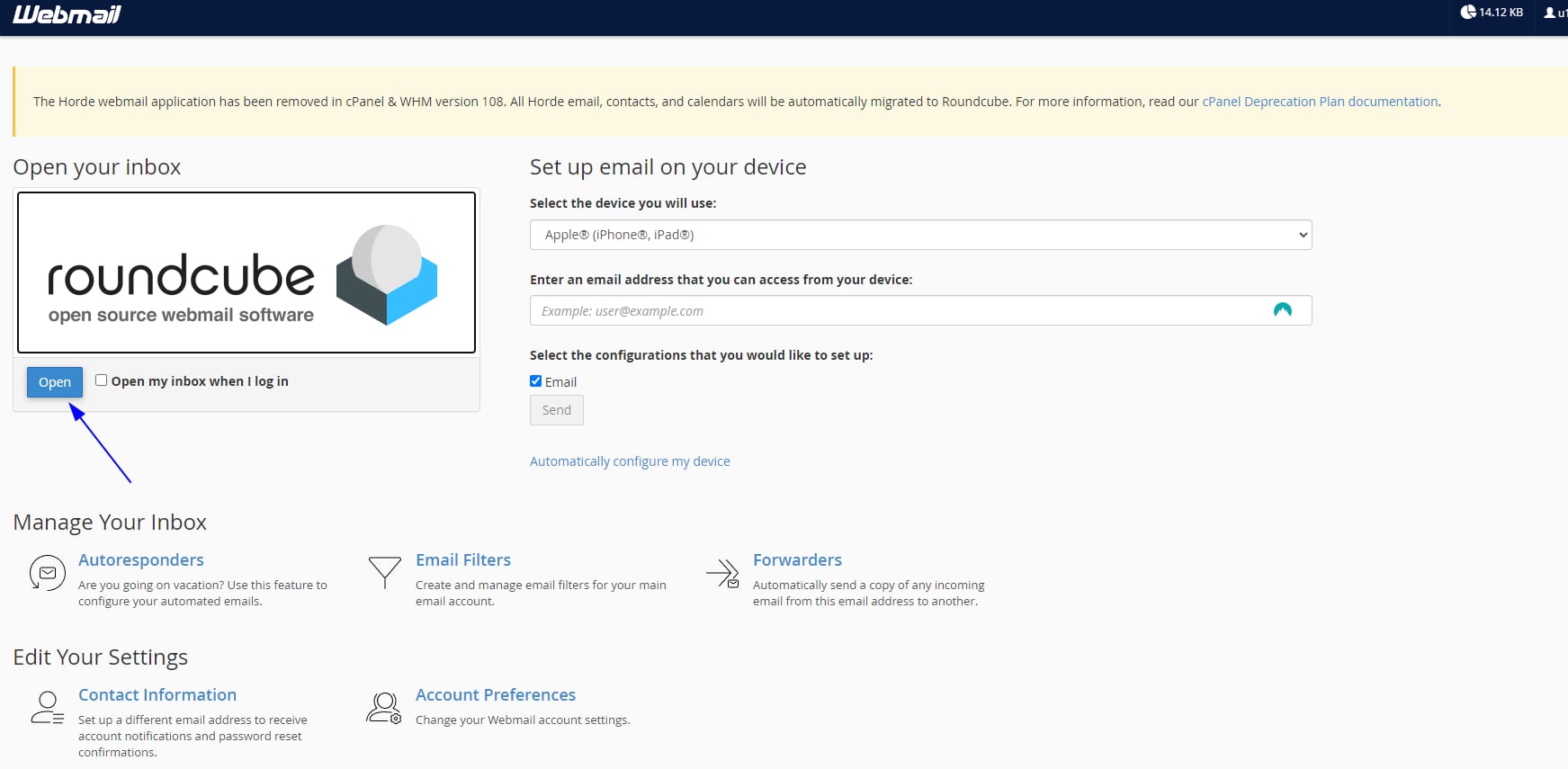
Task: Enable 'Open my inbox when I log in'
Action: click(102, 380)
